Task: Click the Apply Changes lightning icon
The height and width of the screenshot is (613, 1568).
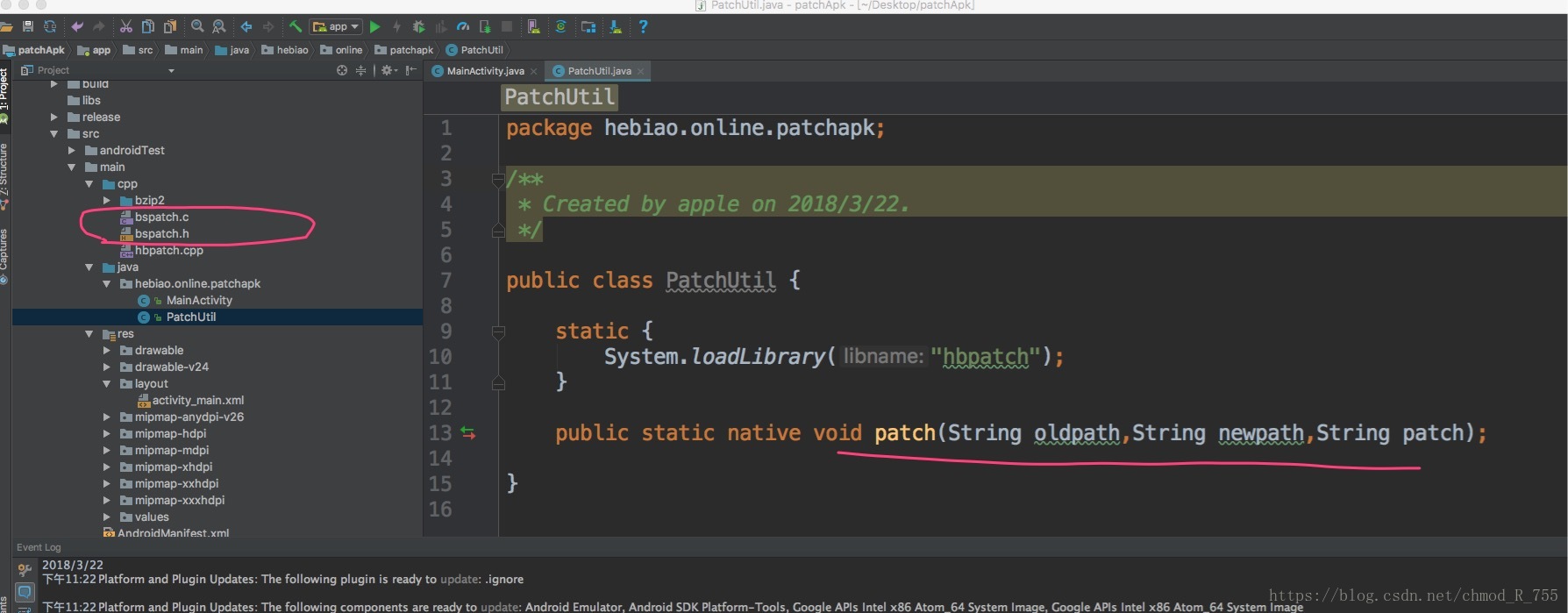Action: [397, 26]
